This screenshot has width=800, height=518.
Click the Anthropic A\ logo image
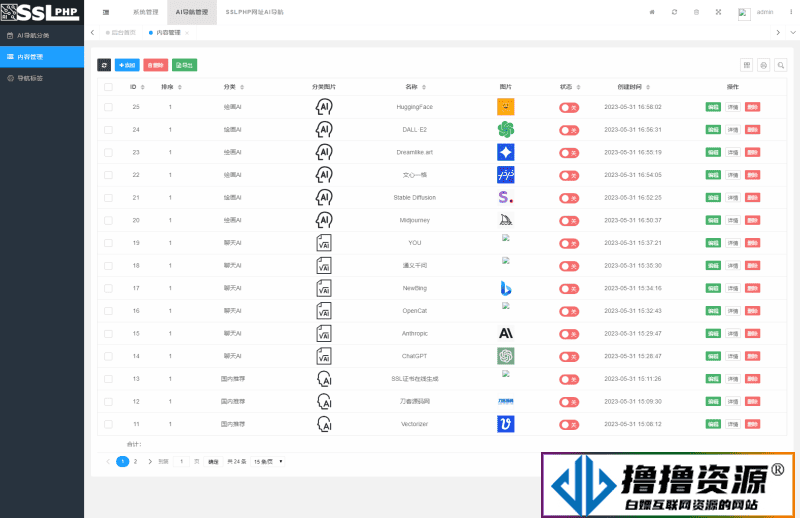(506, 333)
